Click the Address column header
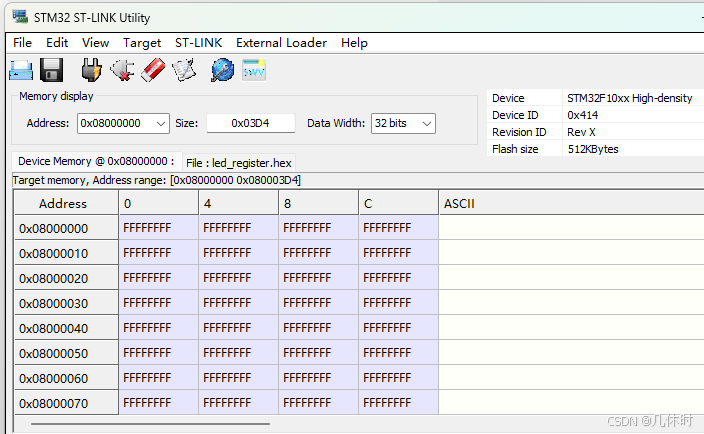The height and width of the screenshot is (434, 704). 66,203
